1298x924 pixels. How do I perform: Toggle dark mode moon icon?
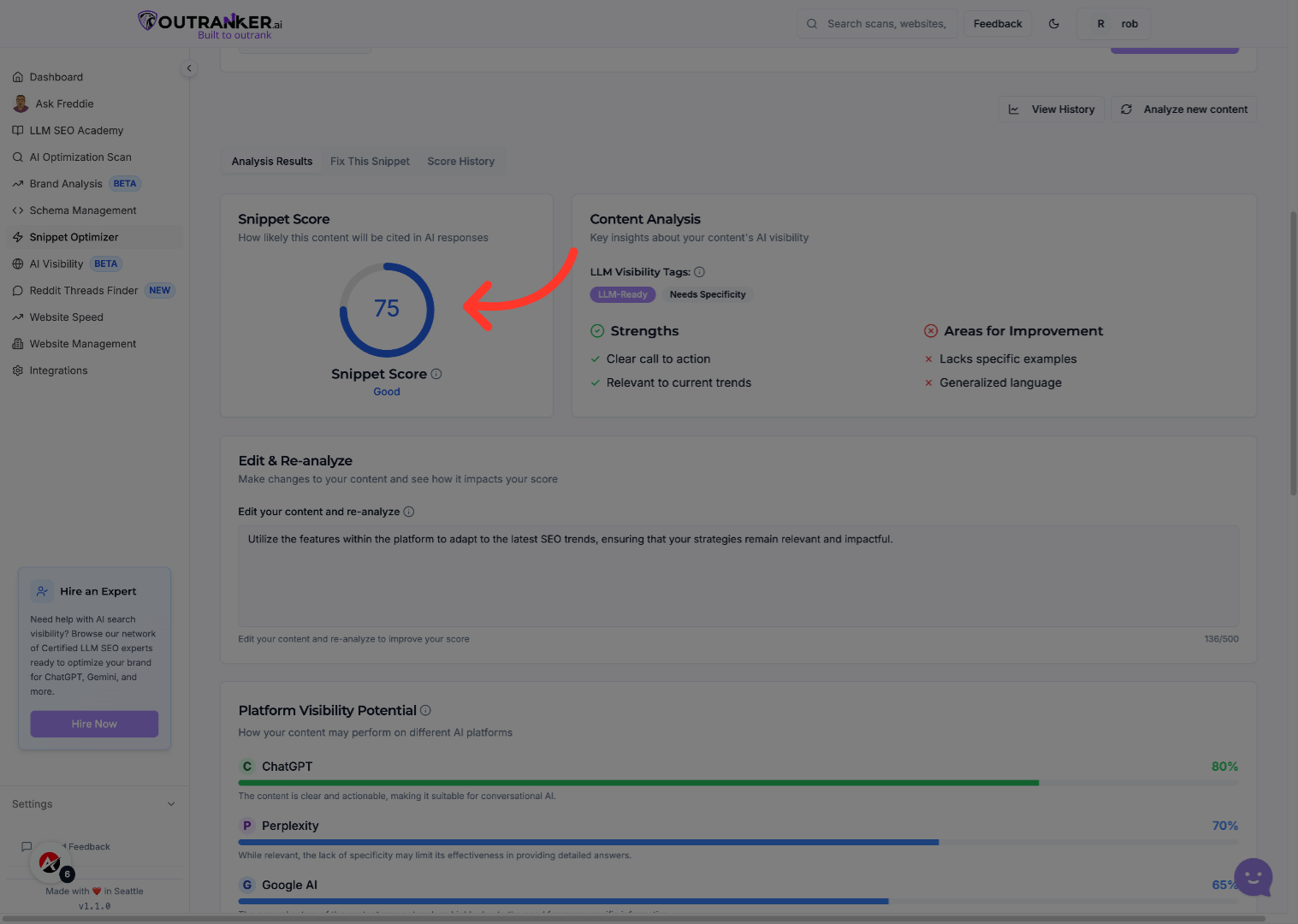(1054, 24)
